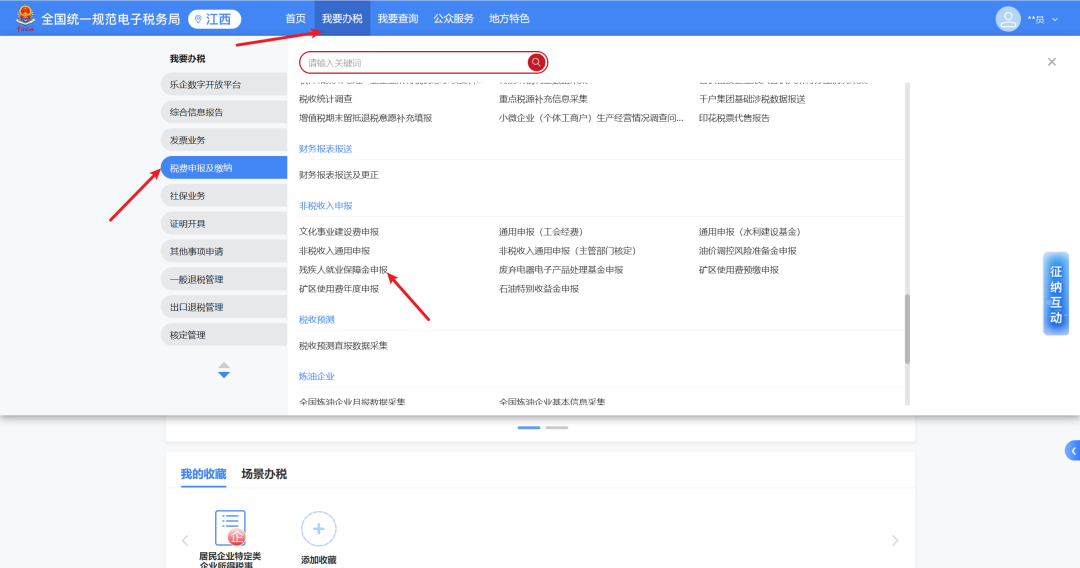Image resolution: width=1080 pixels, height=568 pixels.
Task: Switch to the 场景办税 tab
Action: tap(264, 474)
